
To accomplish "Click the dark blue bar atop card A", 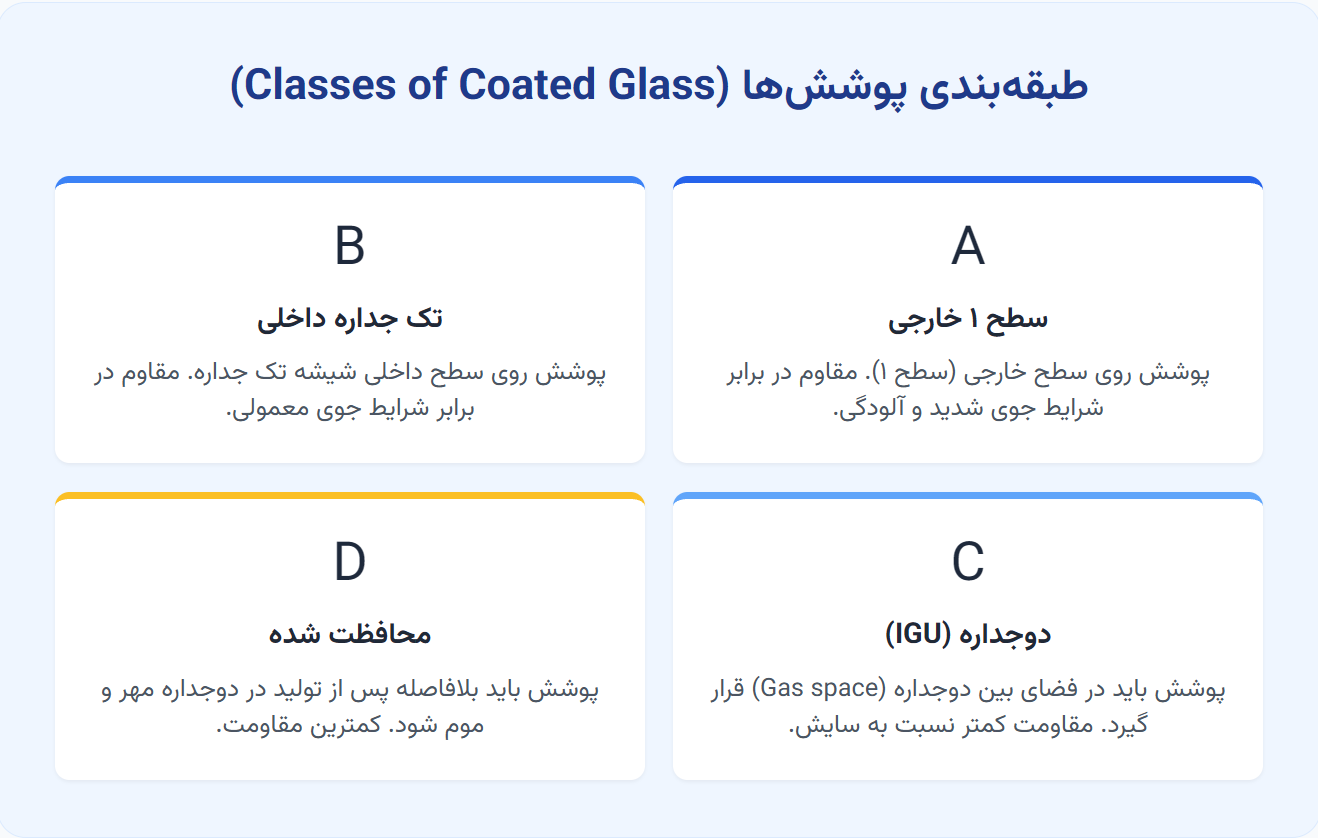I will coord(967,181).
